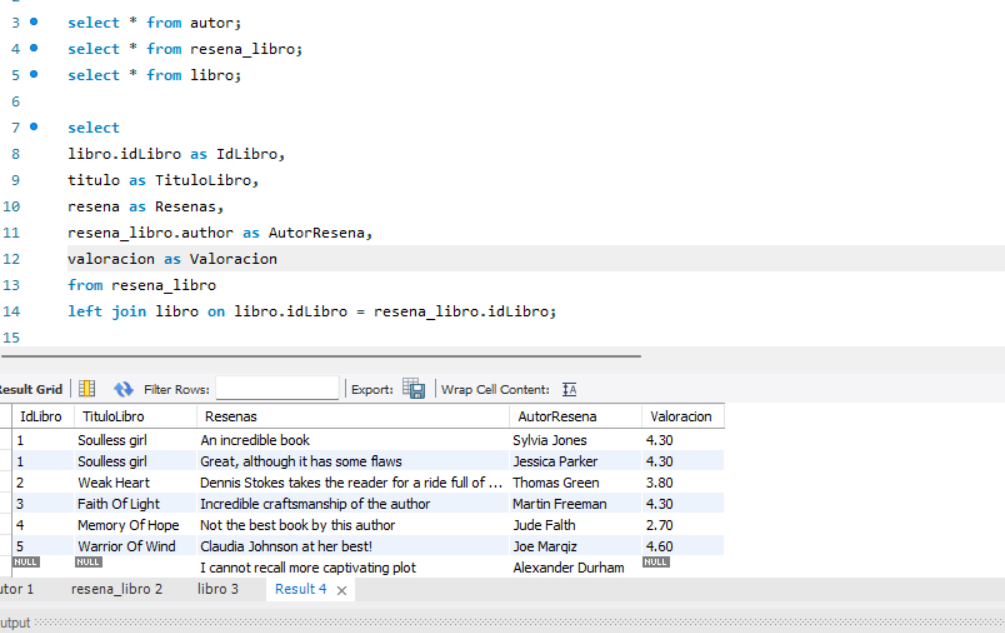1005x633 pixels.
Task: Select the Result 4 tab
Action: (300, 589)
